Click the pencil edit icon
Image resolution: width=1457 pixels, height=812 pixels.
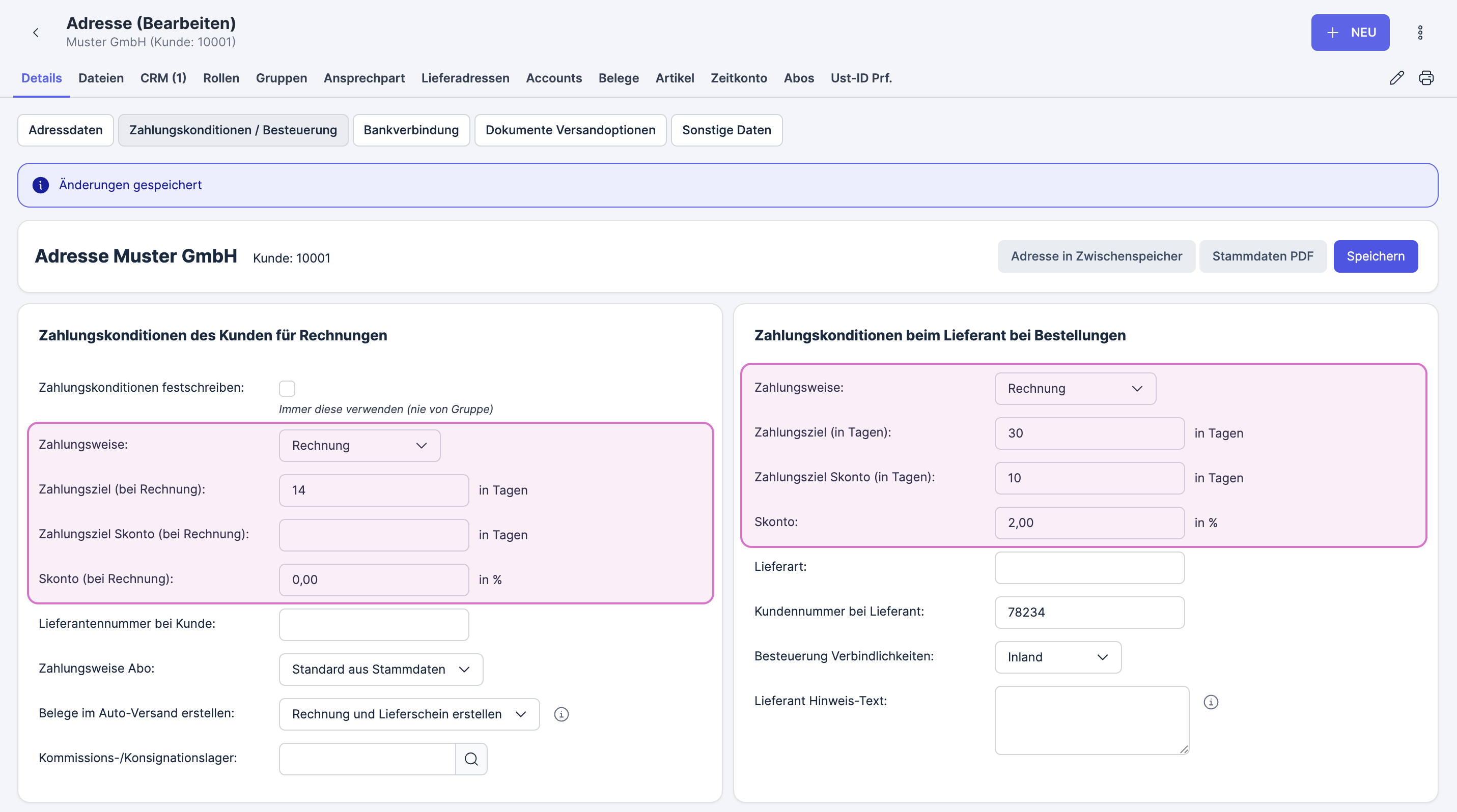click(1396, 78)
